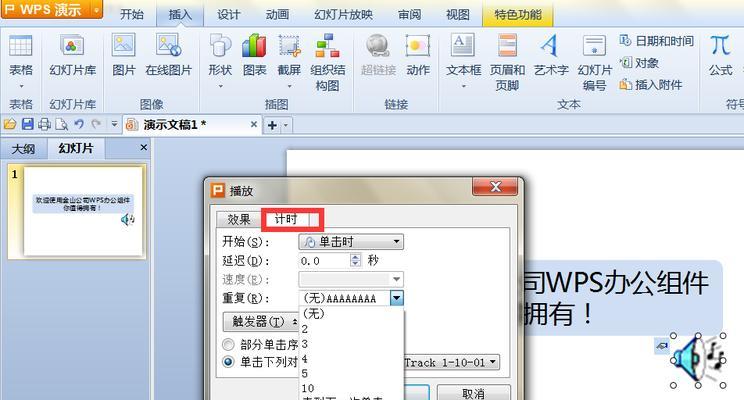Viewport: 744px width, 400px height.
Task: Insert a 文本框 text box
Action: [463, 46]
